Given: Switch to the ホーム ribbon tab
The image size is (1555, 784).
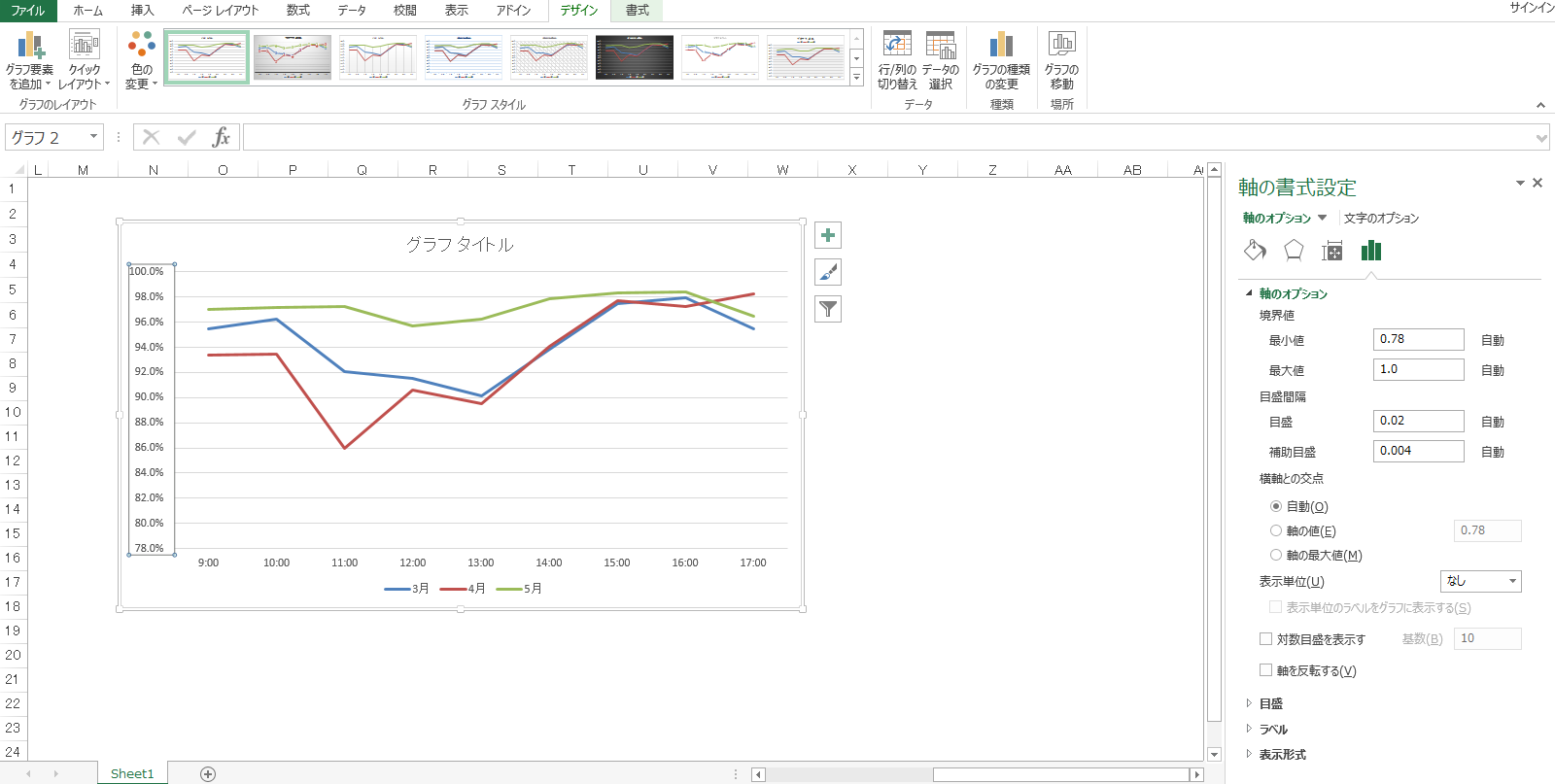Looking at the screenshot, I should (x=87, y=11).
